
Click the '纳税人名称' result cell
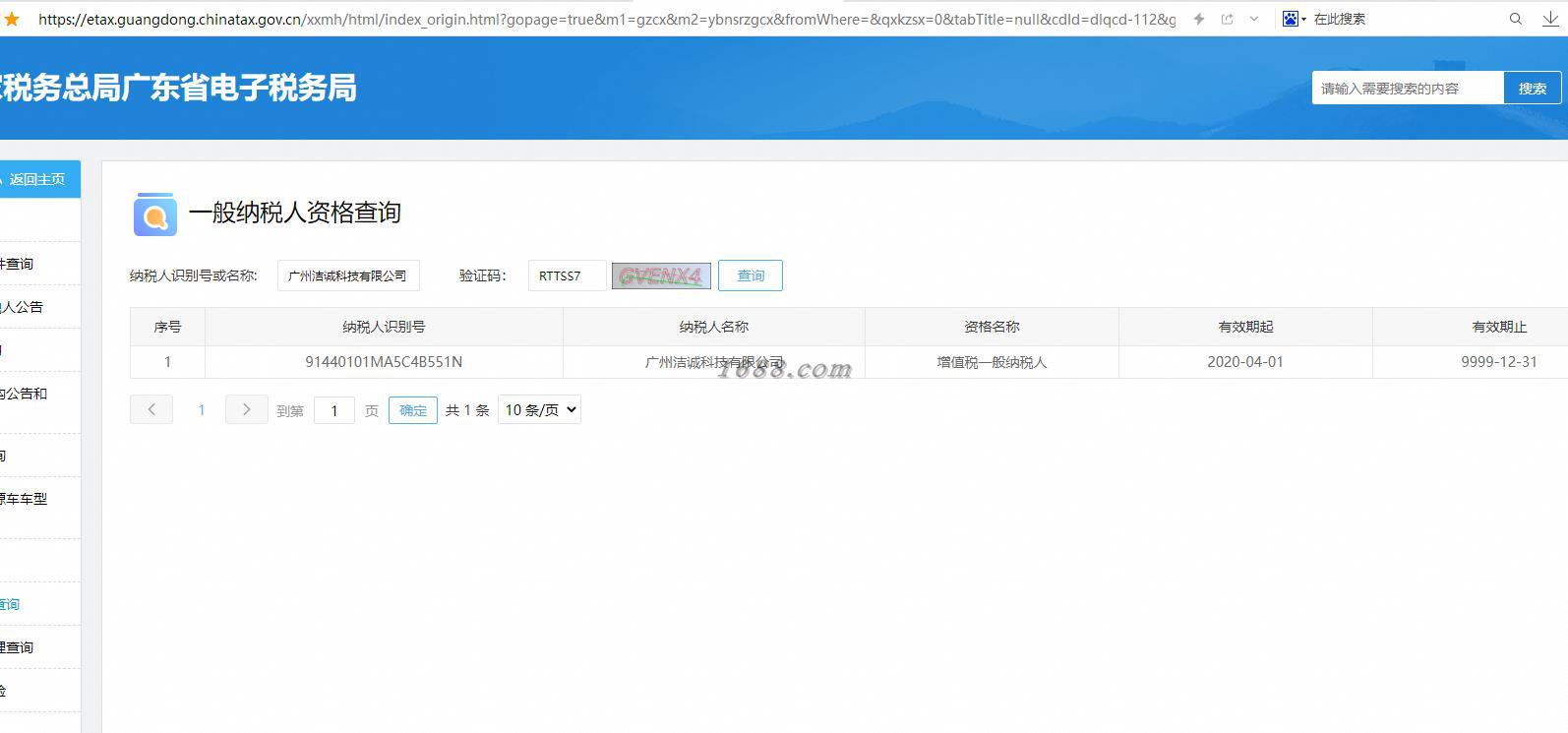[714, 362]
